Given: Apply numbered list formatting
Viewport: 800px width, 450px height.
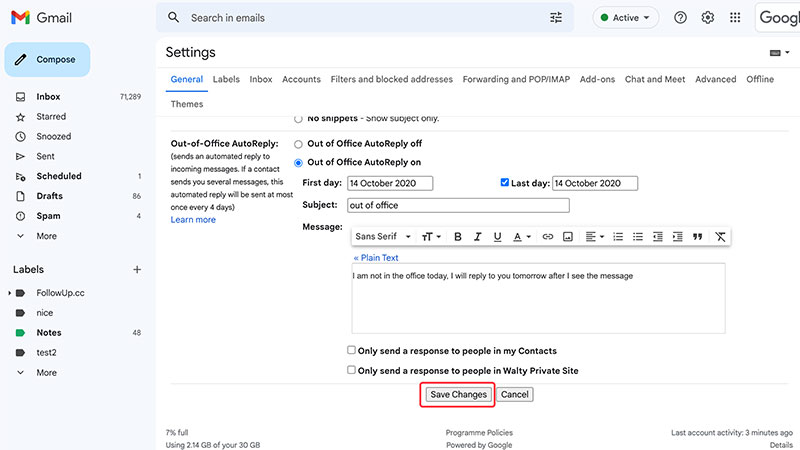Looking at the screenshot, I should (x=618, y=237).
